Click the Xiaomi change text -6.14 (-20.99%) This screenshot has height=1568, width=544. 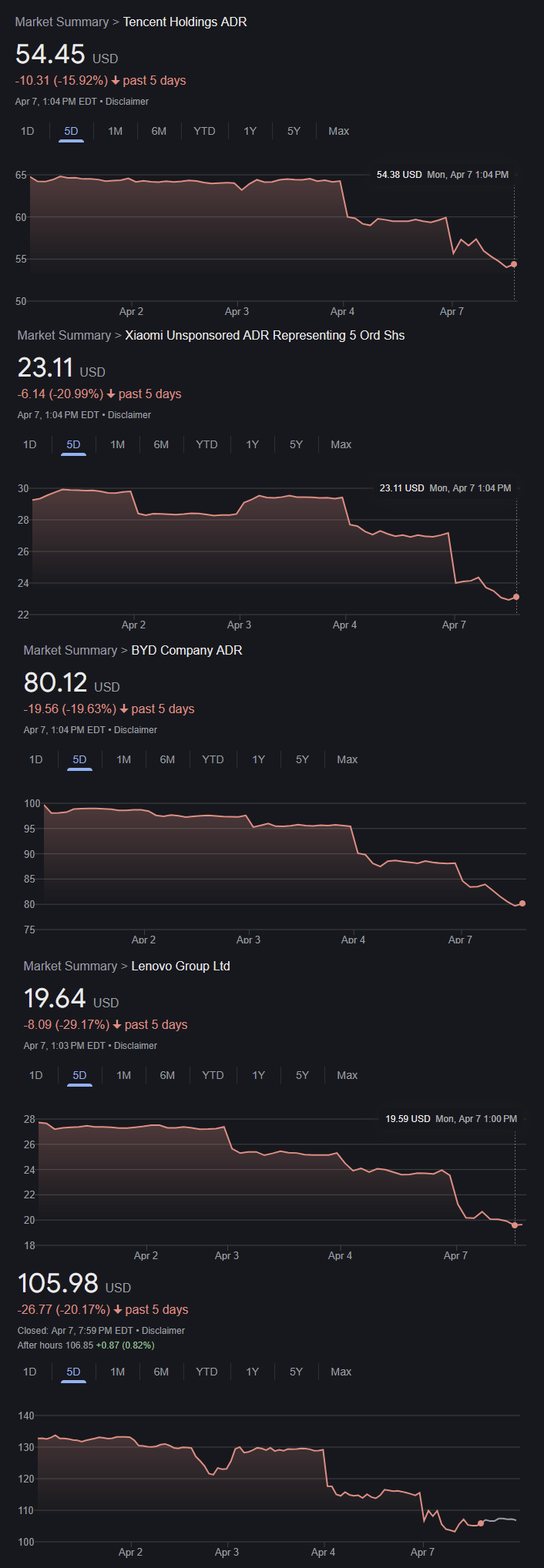pyautogui.click(x=60, y=394)
